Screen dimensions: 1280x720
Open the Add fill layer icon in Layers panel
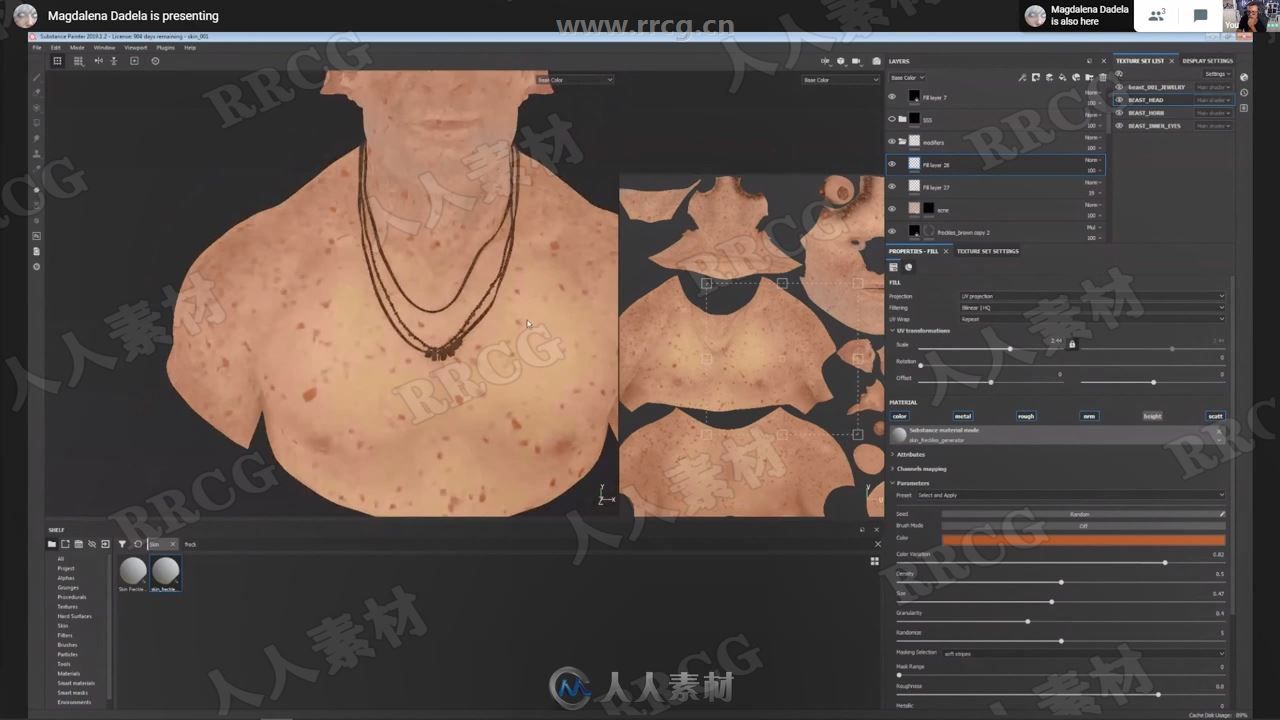point(1063,77)
